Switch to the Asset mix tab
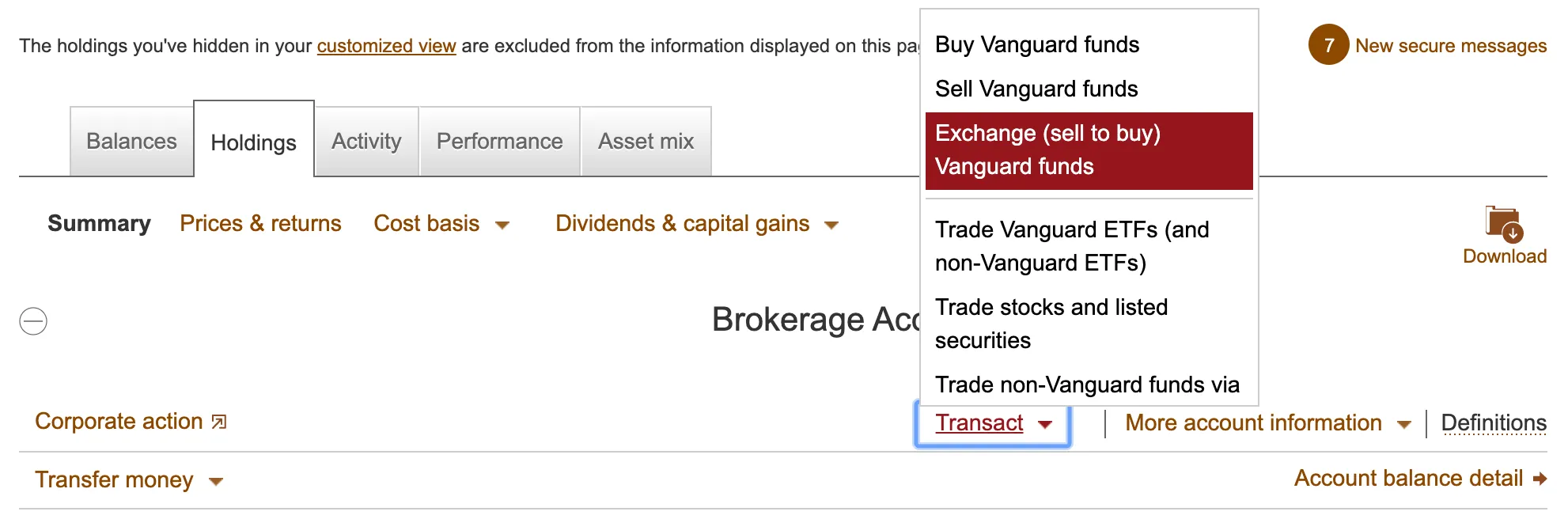 [646, 141]
